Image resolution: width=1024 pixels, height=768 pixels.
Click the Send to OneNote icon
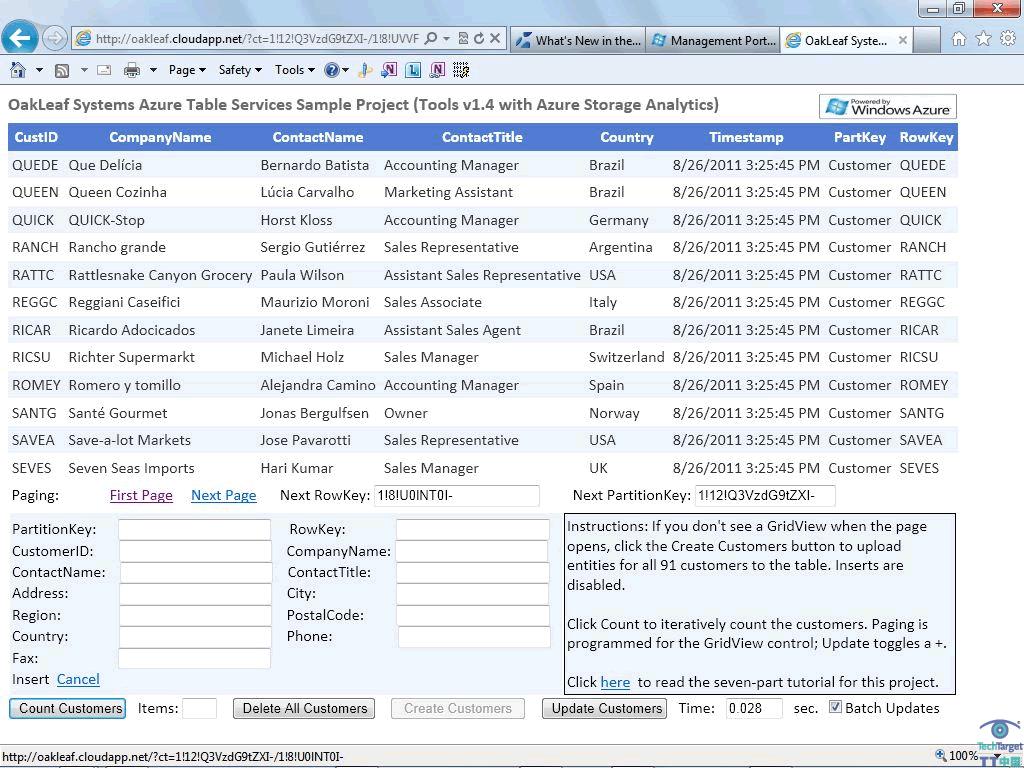tap(389, 70)
